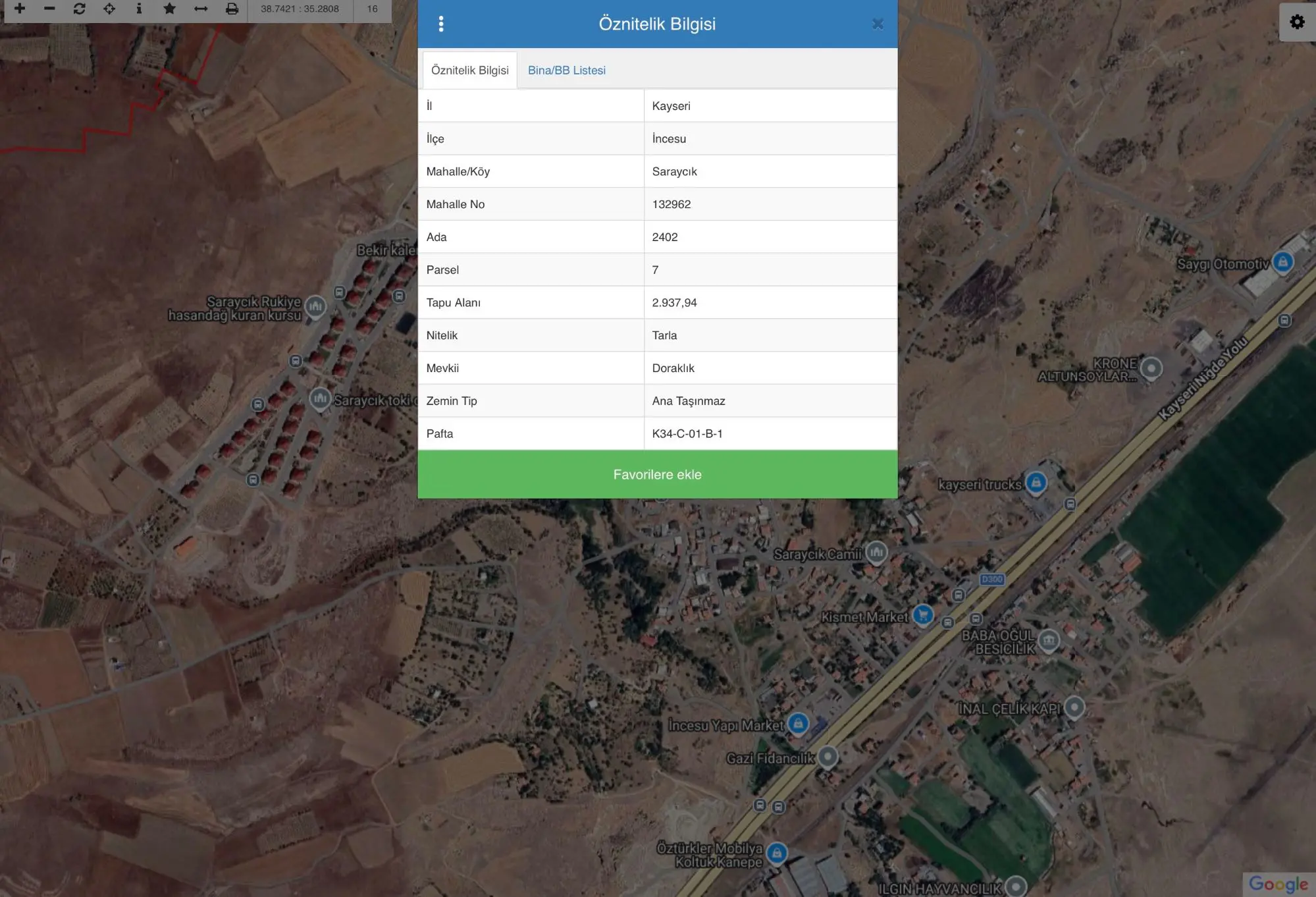Viewport: 1316px width, 897px height.
Task: Activate the crosshair locate tool
Action: point(109,9)
